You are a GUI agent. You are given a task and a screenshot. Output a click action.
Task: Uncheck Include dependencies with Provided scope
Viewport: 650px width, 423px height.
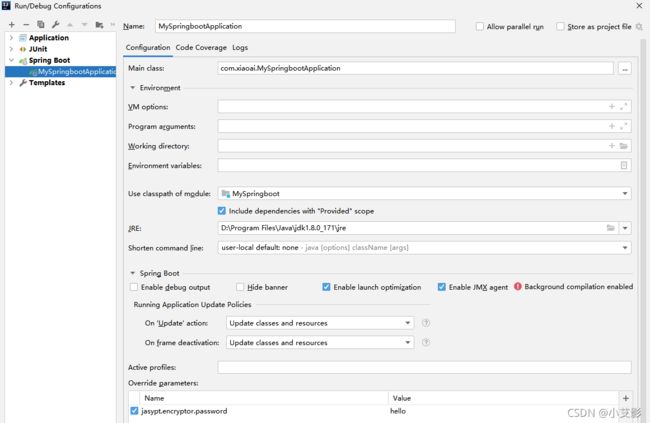pos(222,211)
